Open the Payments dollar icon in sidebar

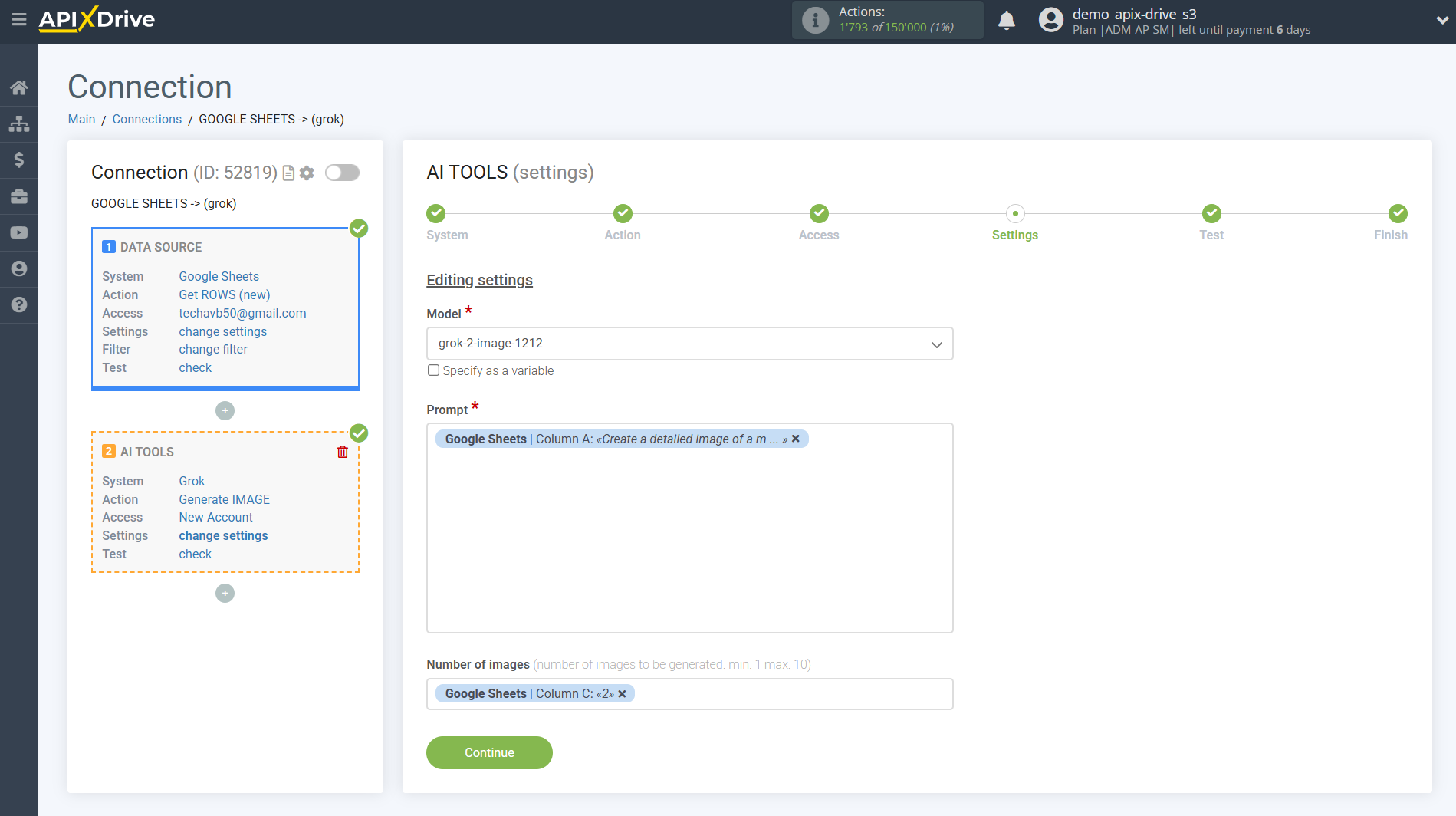[x=19, y=160]
